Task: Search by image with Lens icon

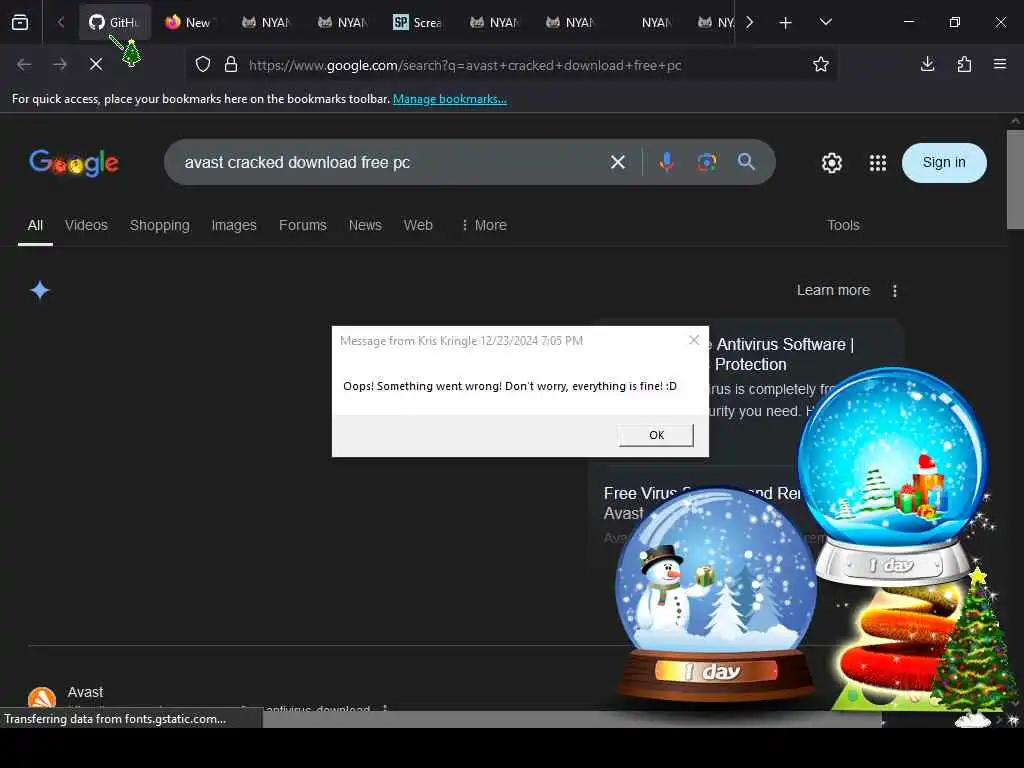Action: tap(707, 162)
